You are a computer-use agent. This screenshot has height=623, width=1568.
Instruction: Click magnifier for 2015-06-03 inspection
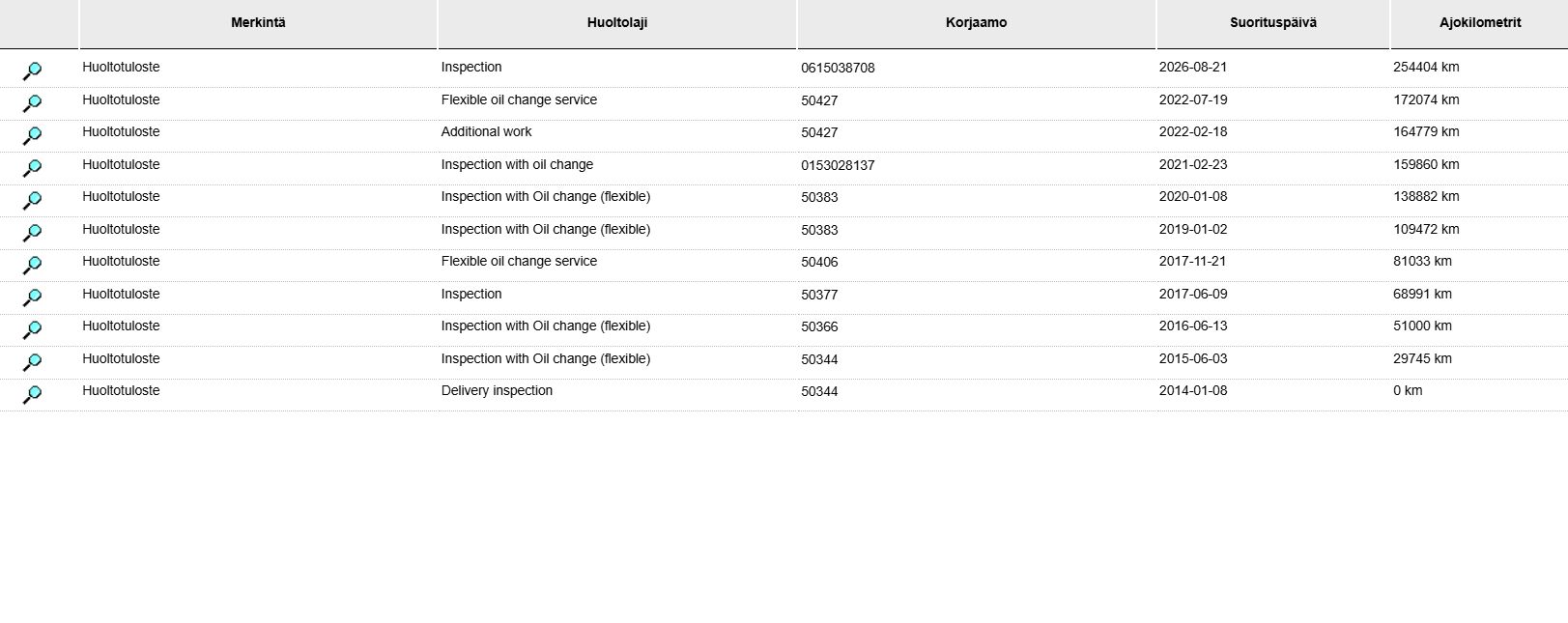point(32,362)
